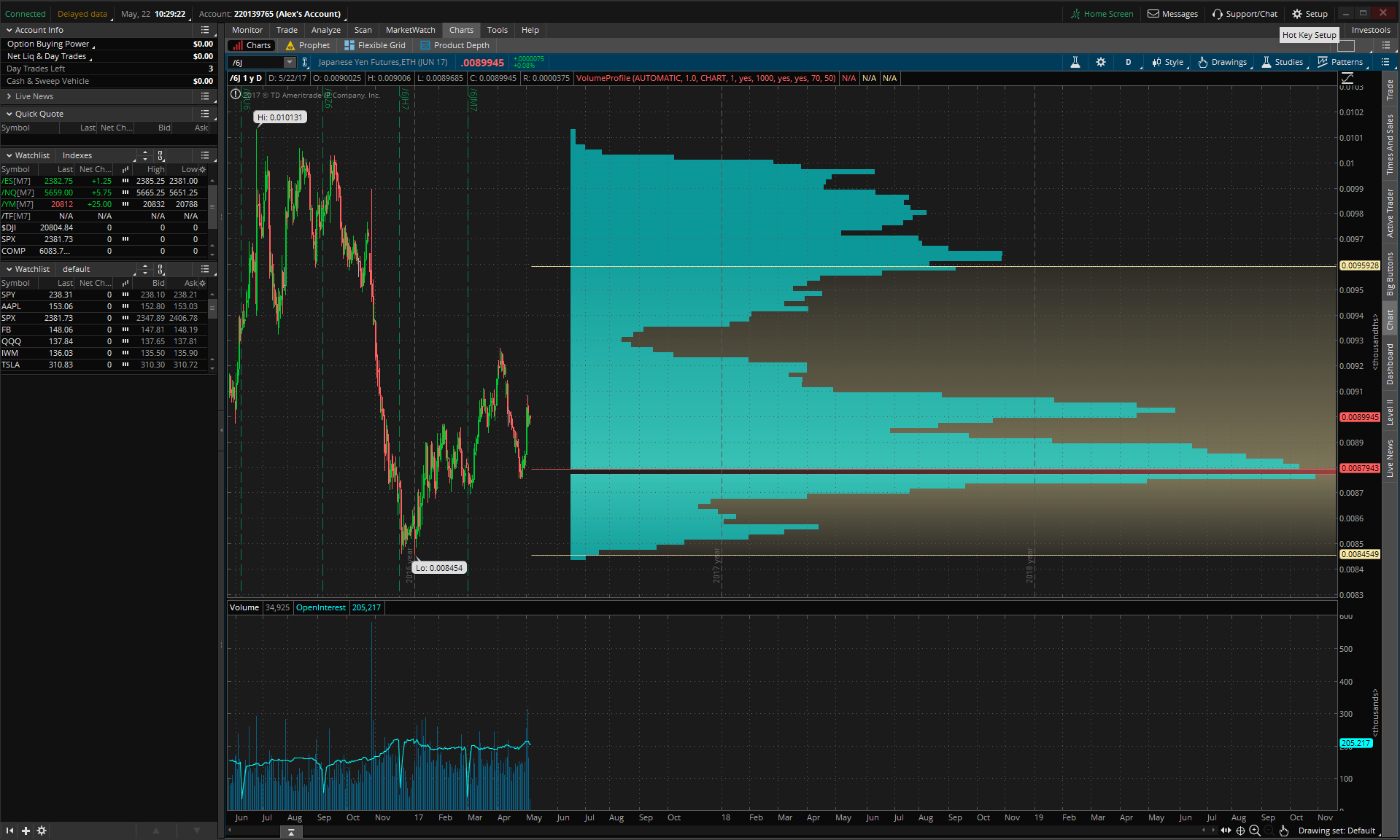Select the TSLA row in default watchlist
The image size is (1400, 840).
pyautogui.click(x=104, y=365)
